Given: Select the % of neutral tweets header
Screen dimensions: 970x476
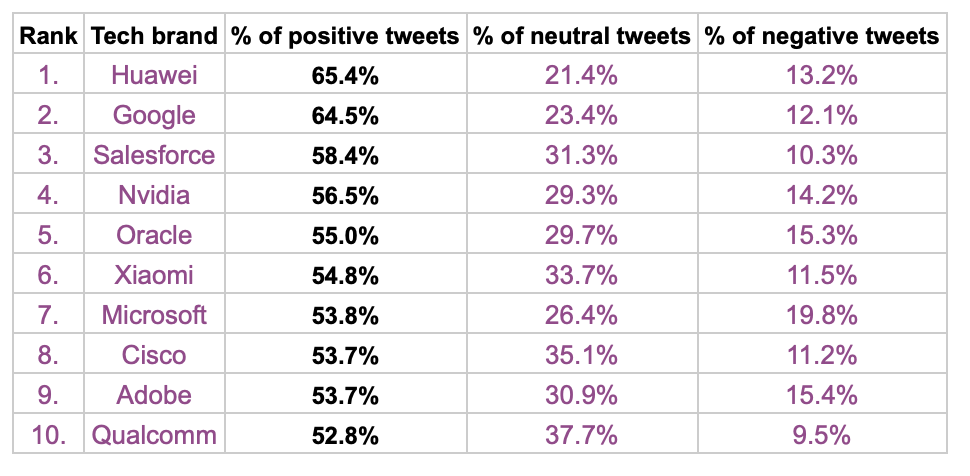Looking at the screenshot, I should pos(582,36).
